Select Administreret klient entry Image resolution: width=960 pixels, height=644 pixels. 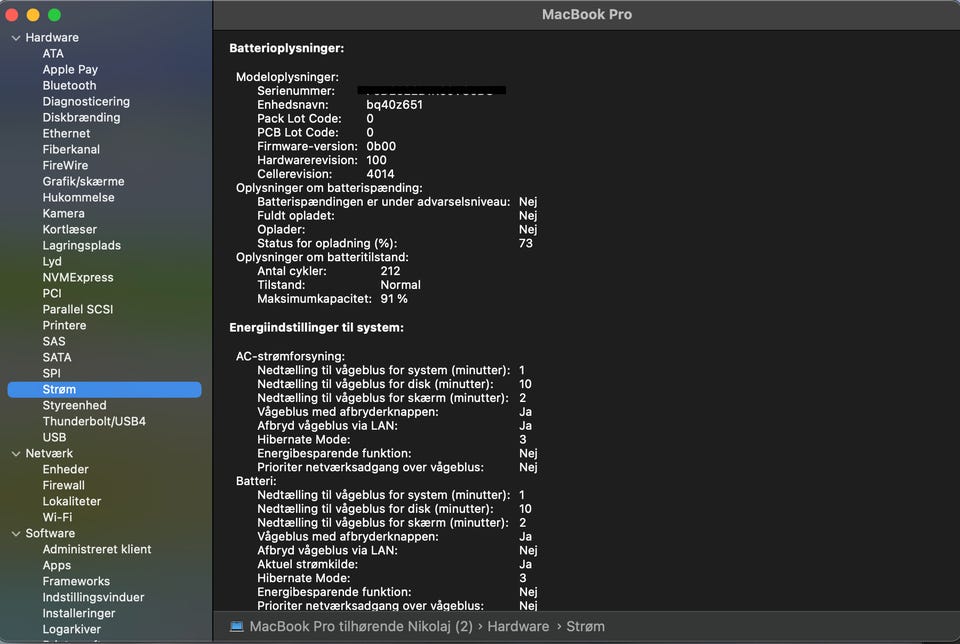pos(97,549)
